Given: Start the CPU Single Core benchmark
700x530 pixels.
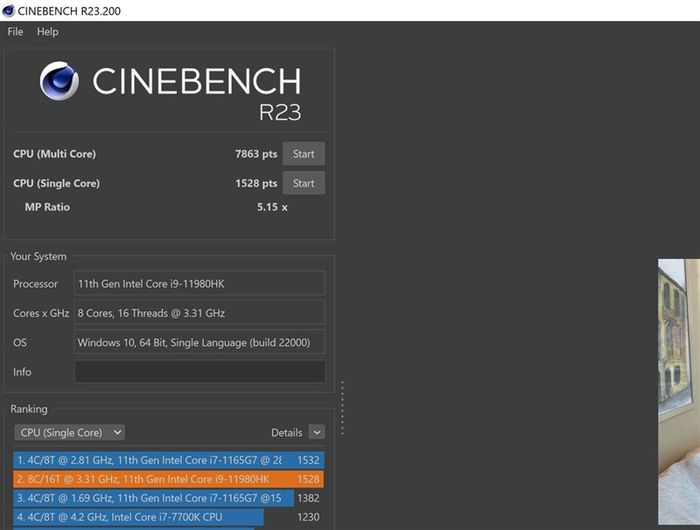Looking at the screenshot, I should tap(304, 183).
